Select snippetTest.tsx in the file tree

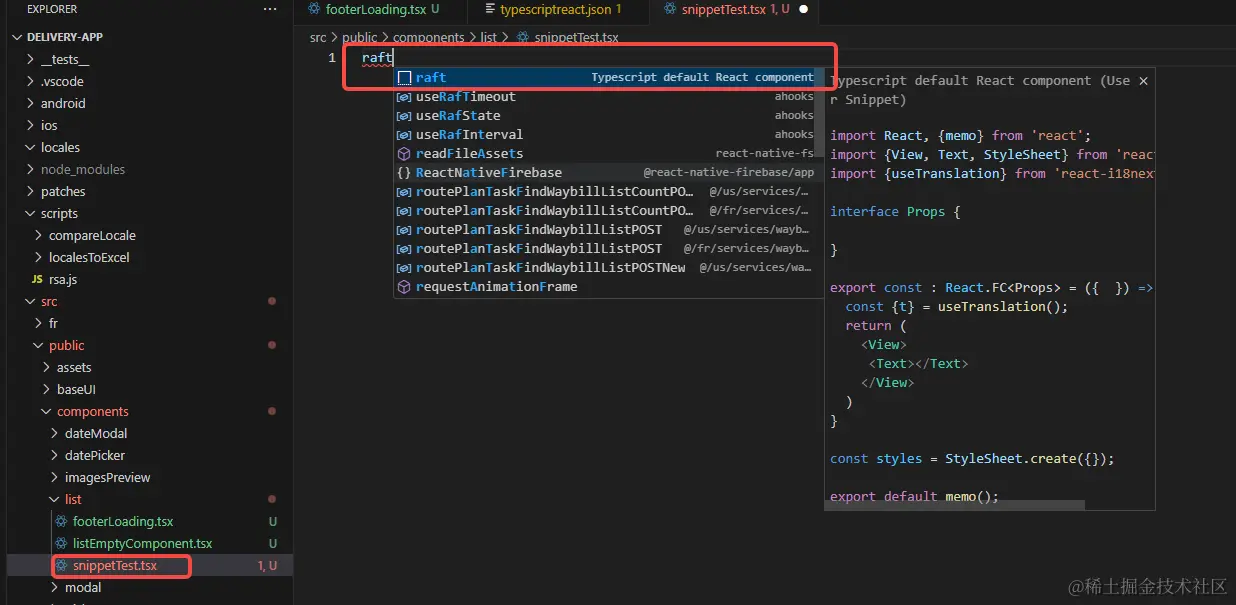click(115, 565)
